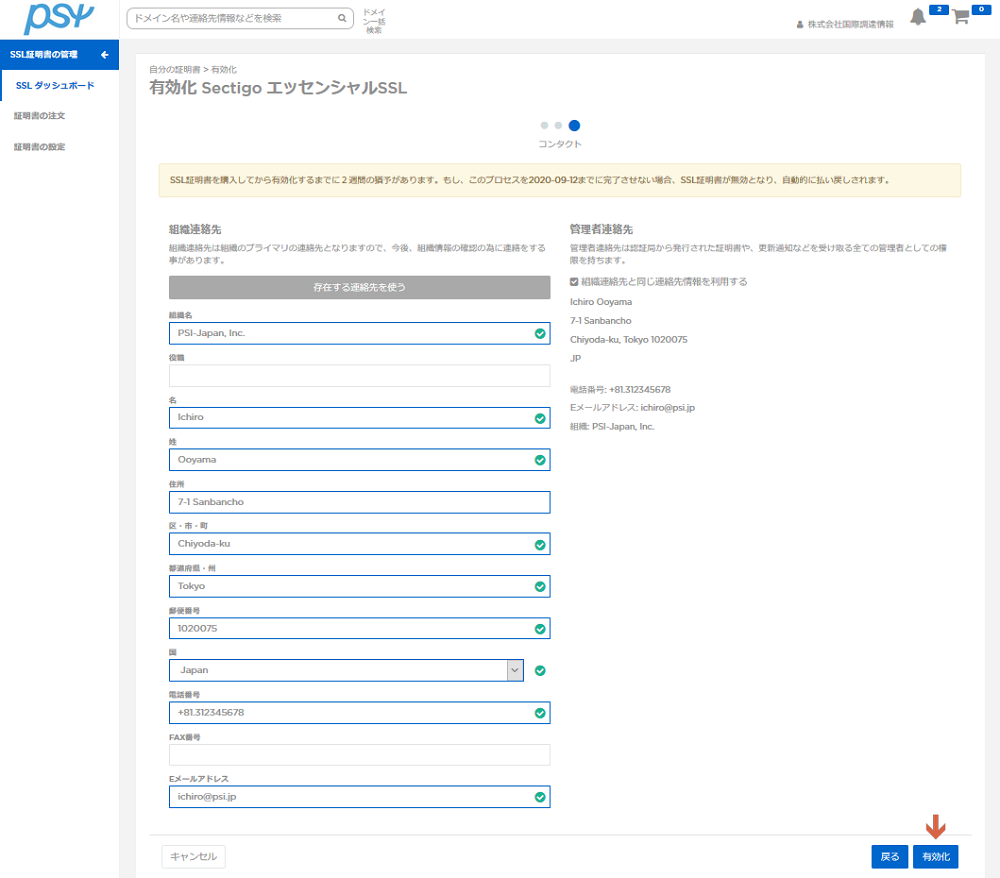Image resolution: width=1000 pixels, height=878 pixels.
Task: Focus the 組織名 field
Action: (x=360, y=333)
